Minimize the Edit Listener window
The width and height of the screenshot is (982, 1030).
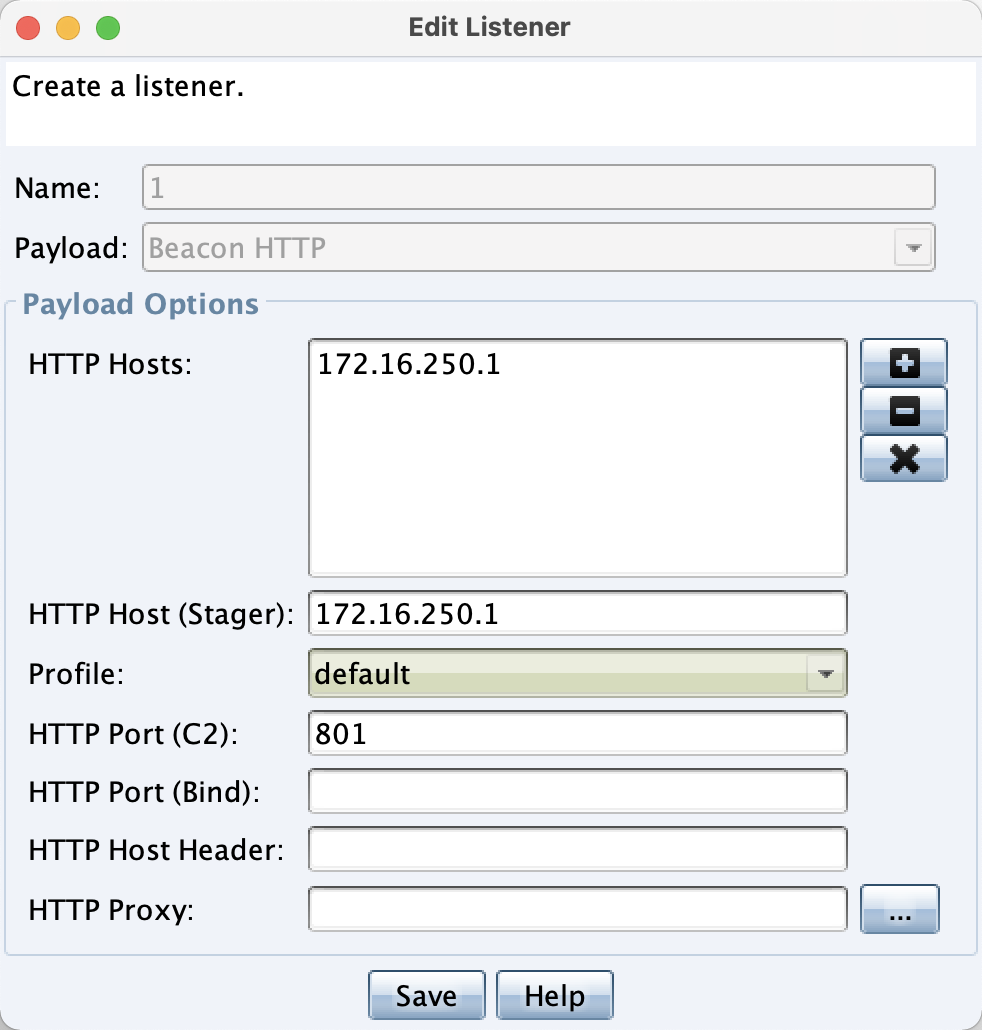coord(68,27)
